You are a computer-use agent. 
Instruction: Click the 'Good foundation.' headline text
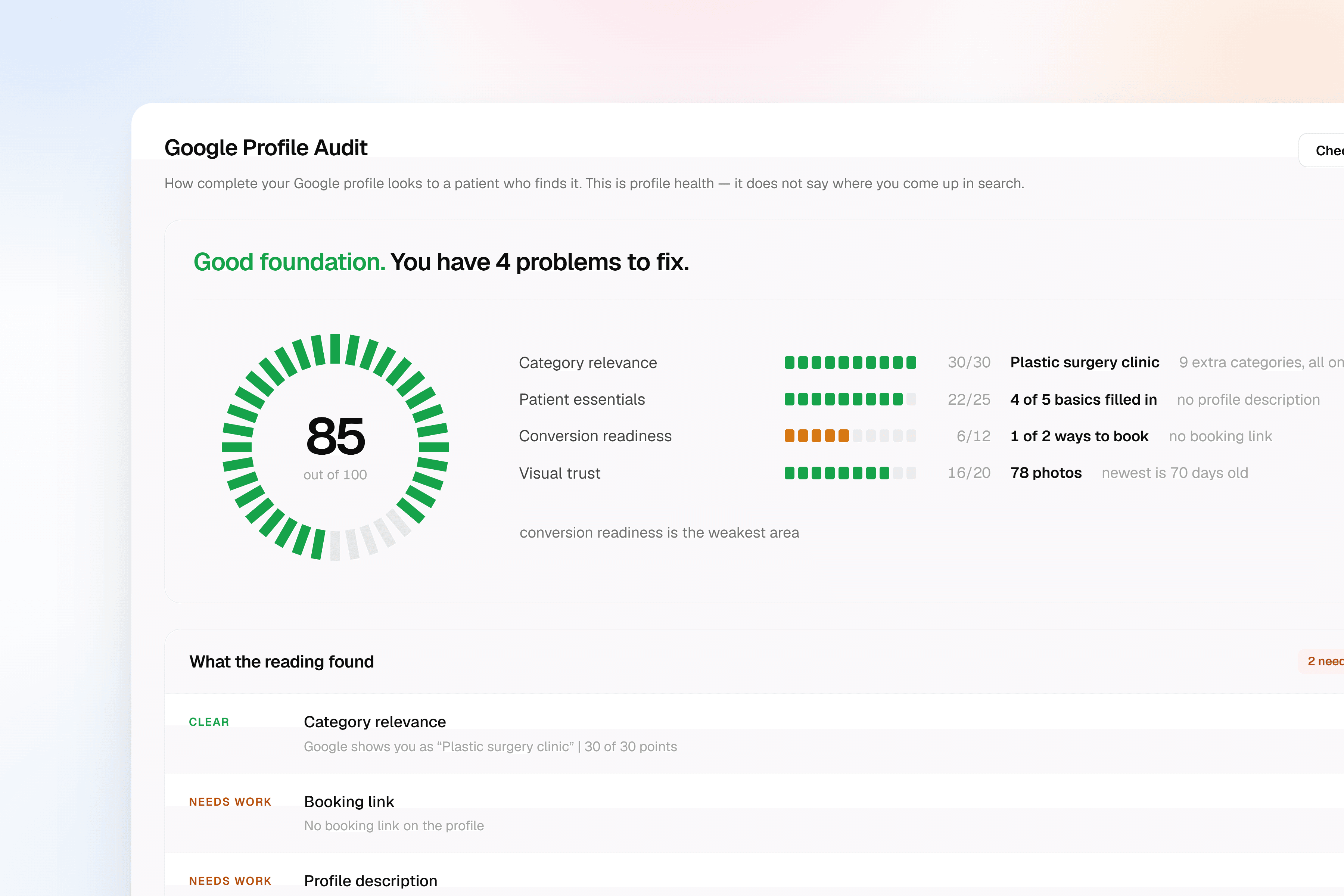point(289,262)
